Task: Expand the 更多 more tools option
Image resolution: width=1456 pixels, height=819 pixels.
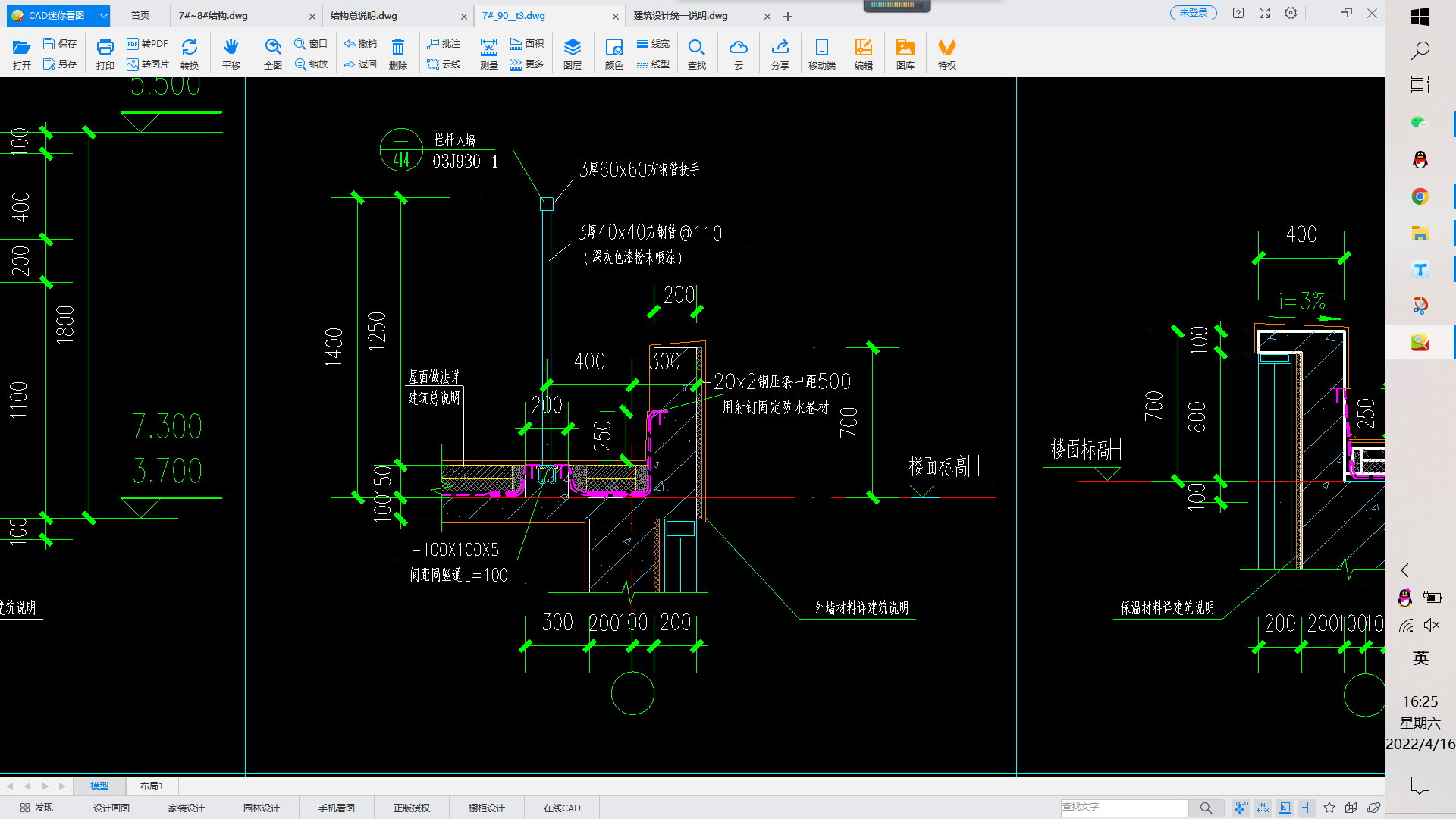Action: (x=527, y=64)
